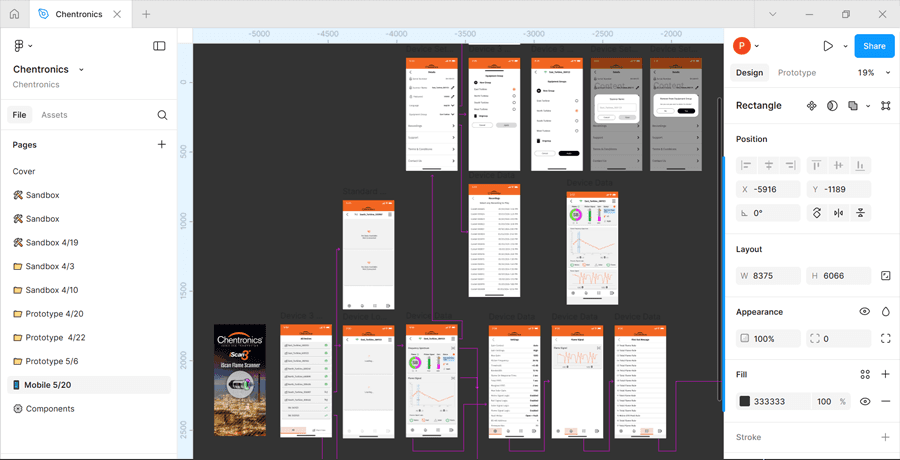Image resolution: width=900 pixels, height=460 pixels.
Task: Click the individual corners icon
Action: 885,339
